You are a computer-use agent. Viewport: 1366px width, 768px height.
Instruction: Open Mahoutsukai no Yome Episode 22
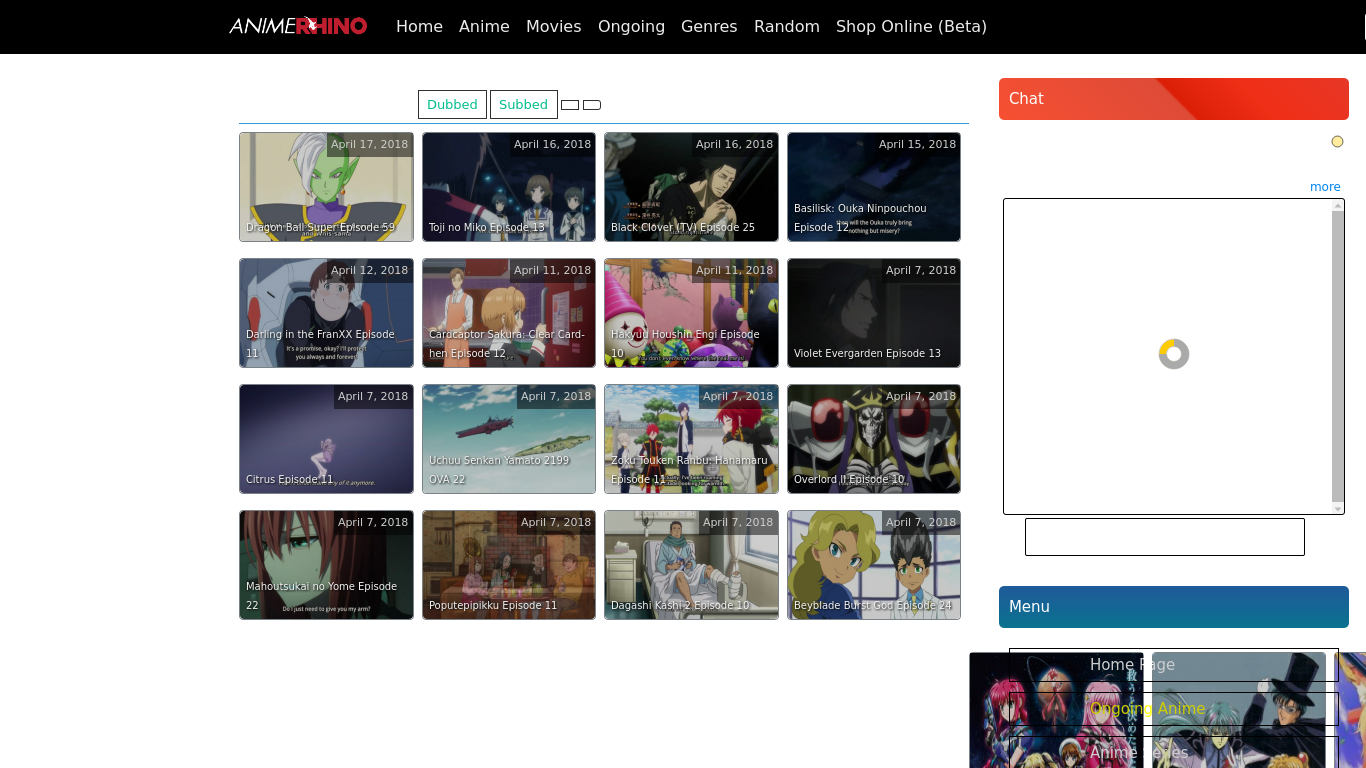pyautogui.click(x=326, y=565)
